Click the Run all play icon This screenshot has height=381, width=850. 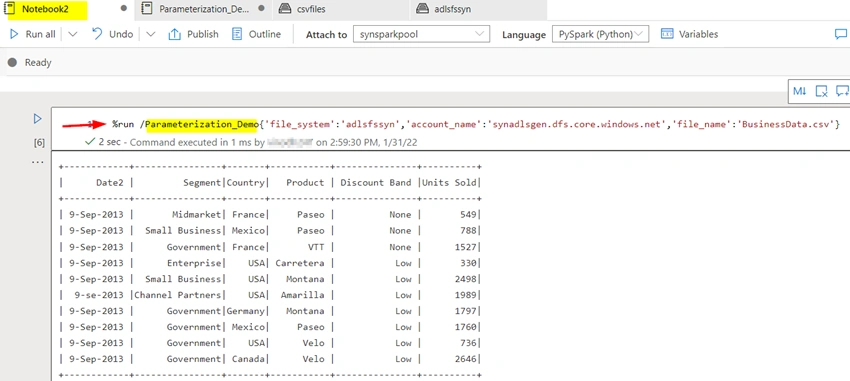click(14, 34)
